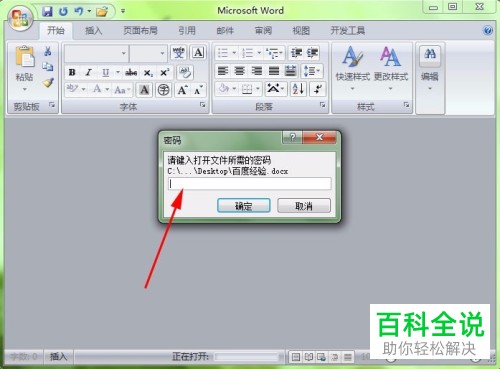Click the Increase Indent icon
Viewport: 500px width, 369px height.
(x=312, y=53)
